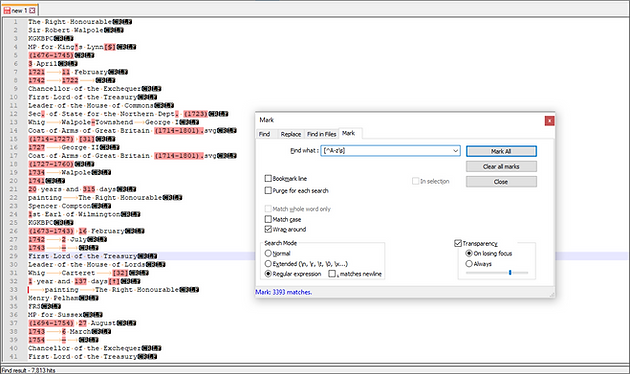
Task: Click 'MP for Sussex' on line 36
Action: coord(55,315)
